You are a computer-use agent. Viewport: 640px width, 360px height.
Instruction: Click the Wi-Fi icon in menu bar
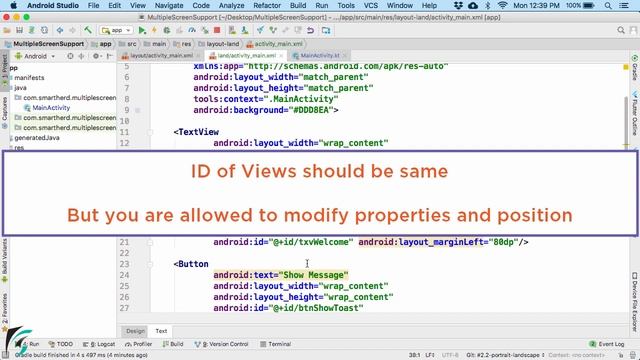pyautogui.click(x=502, y=5)
